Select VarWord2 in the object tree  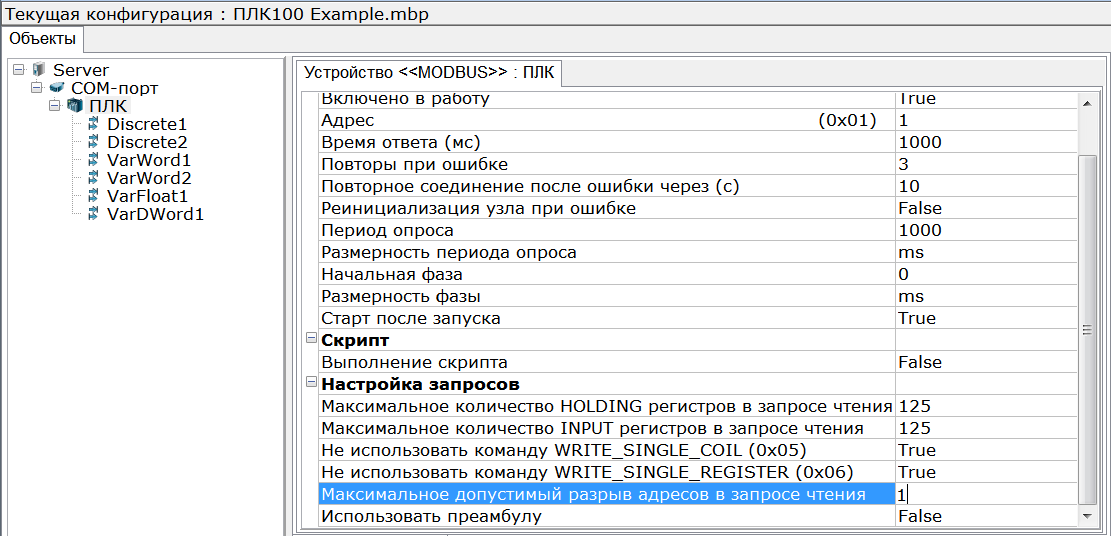pos(149,178)
